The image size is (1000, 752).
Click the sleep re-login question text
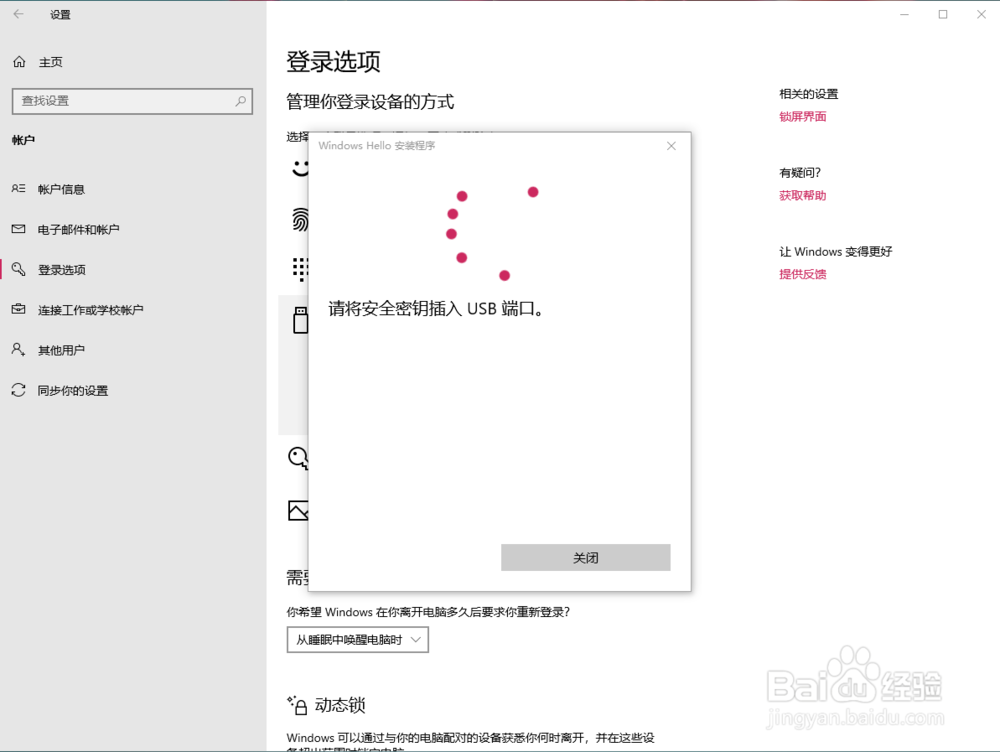(428, 612)
